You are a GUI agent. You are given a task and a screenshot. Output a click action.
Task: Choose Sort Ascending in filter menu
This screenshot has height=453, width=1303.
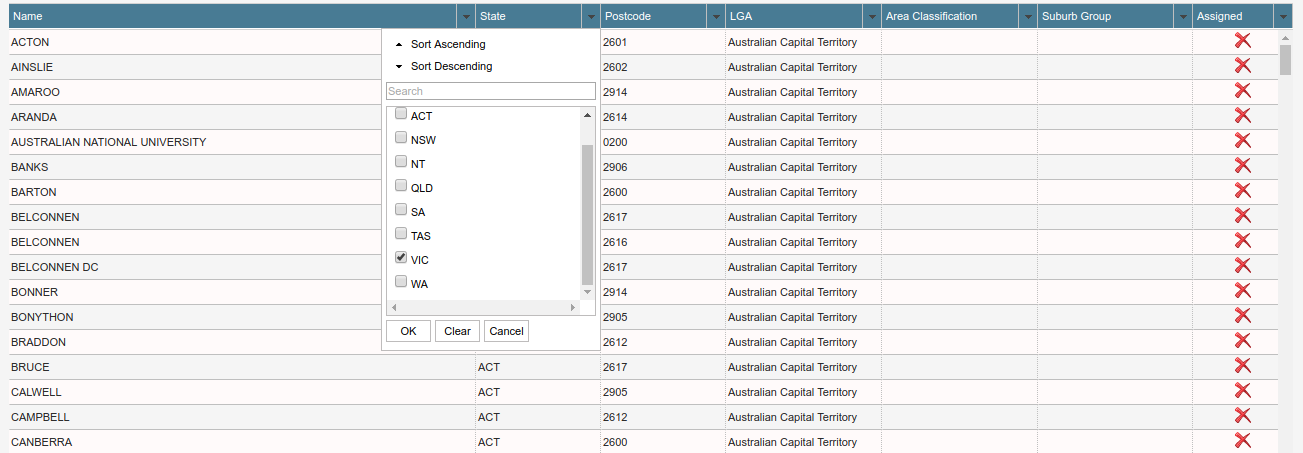pyautogui.click(x=447, y=44)
